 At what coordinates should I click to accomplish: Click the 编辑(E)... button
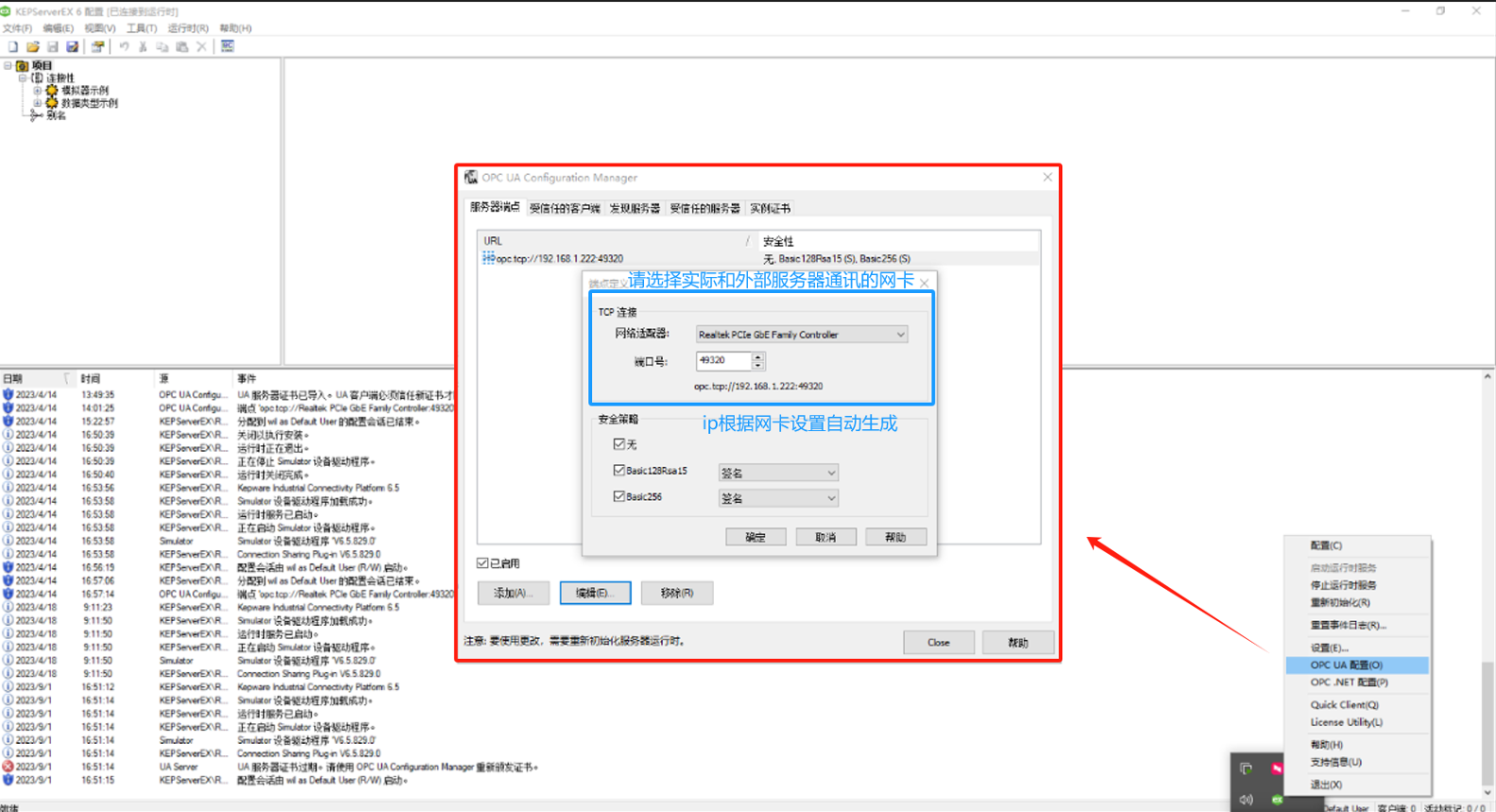(595, 593)
